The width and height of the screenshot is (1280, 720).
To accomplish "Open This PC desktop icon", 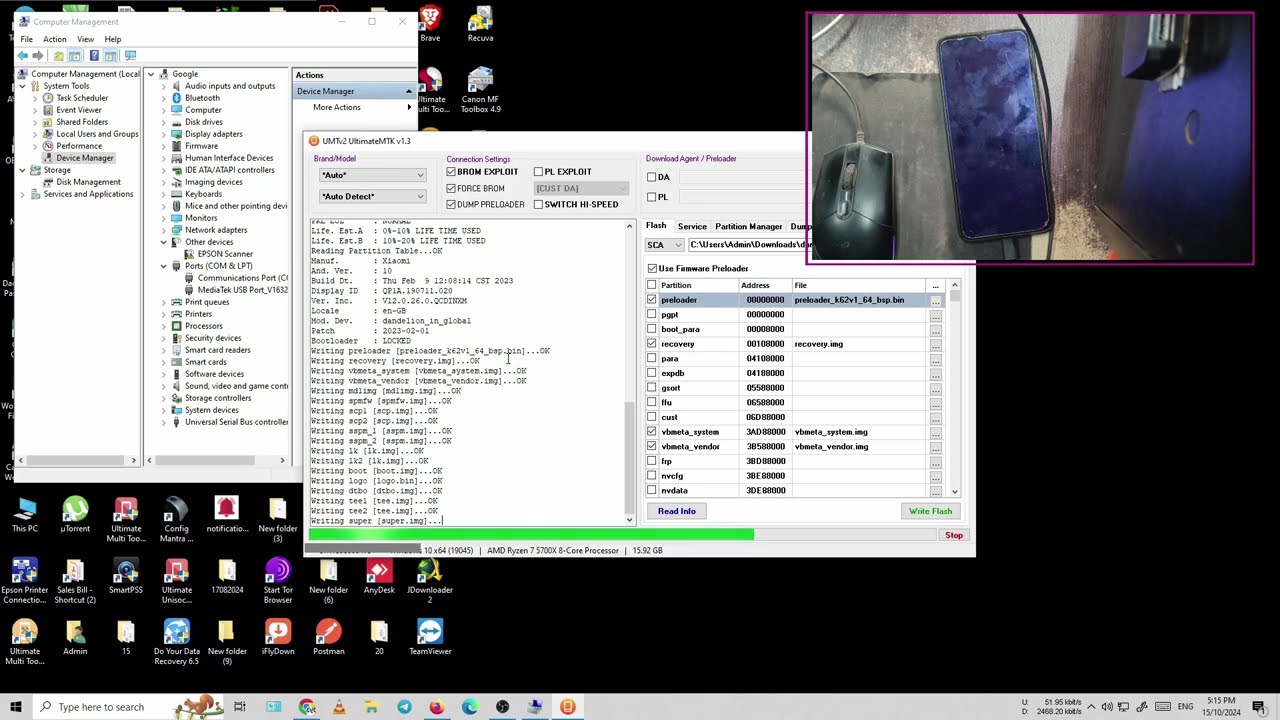I will 25,515.
